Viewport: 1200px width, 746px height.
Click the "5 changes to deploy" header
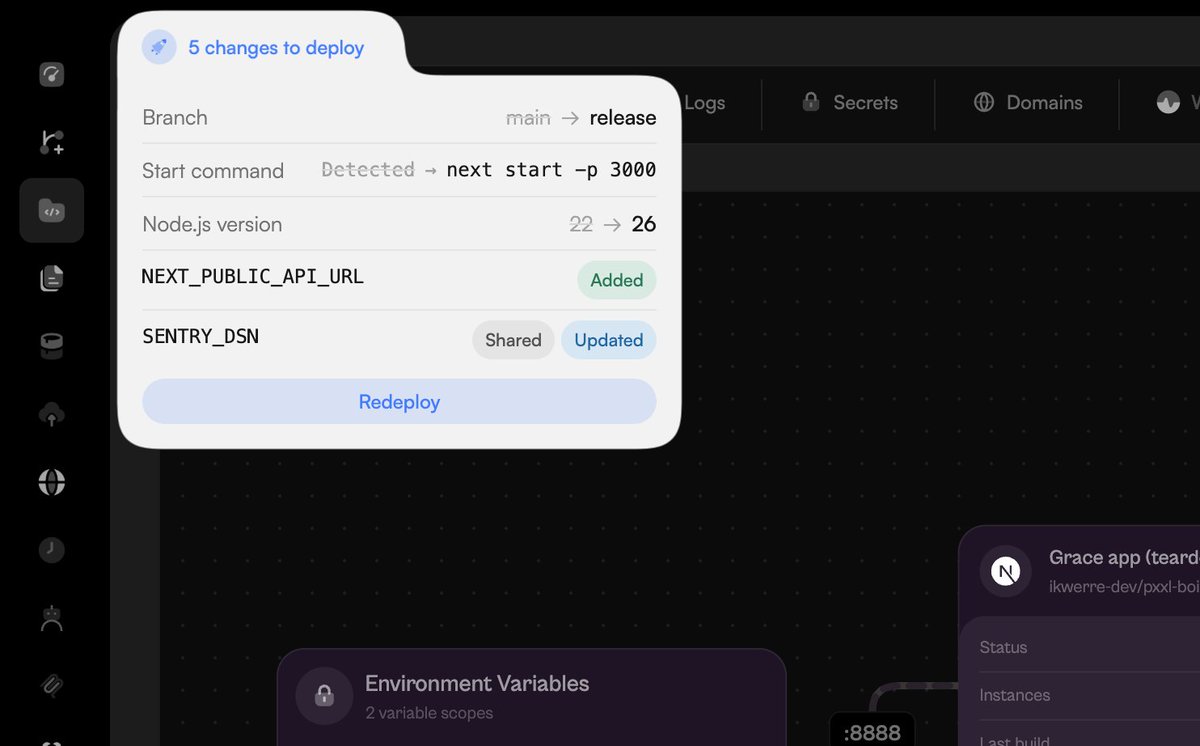276,48
